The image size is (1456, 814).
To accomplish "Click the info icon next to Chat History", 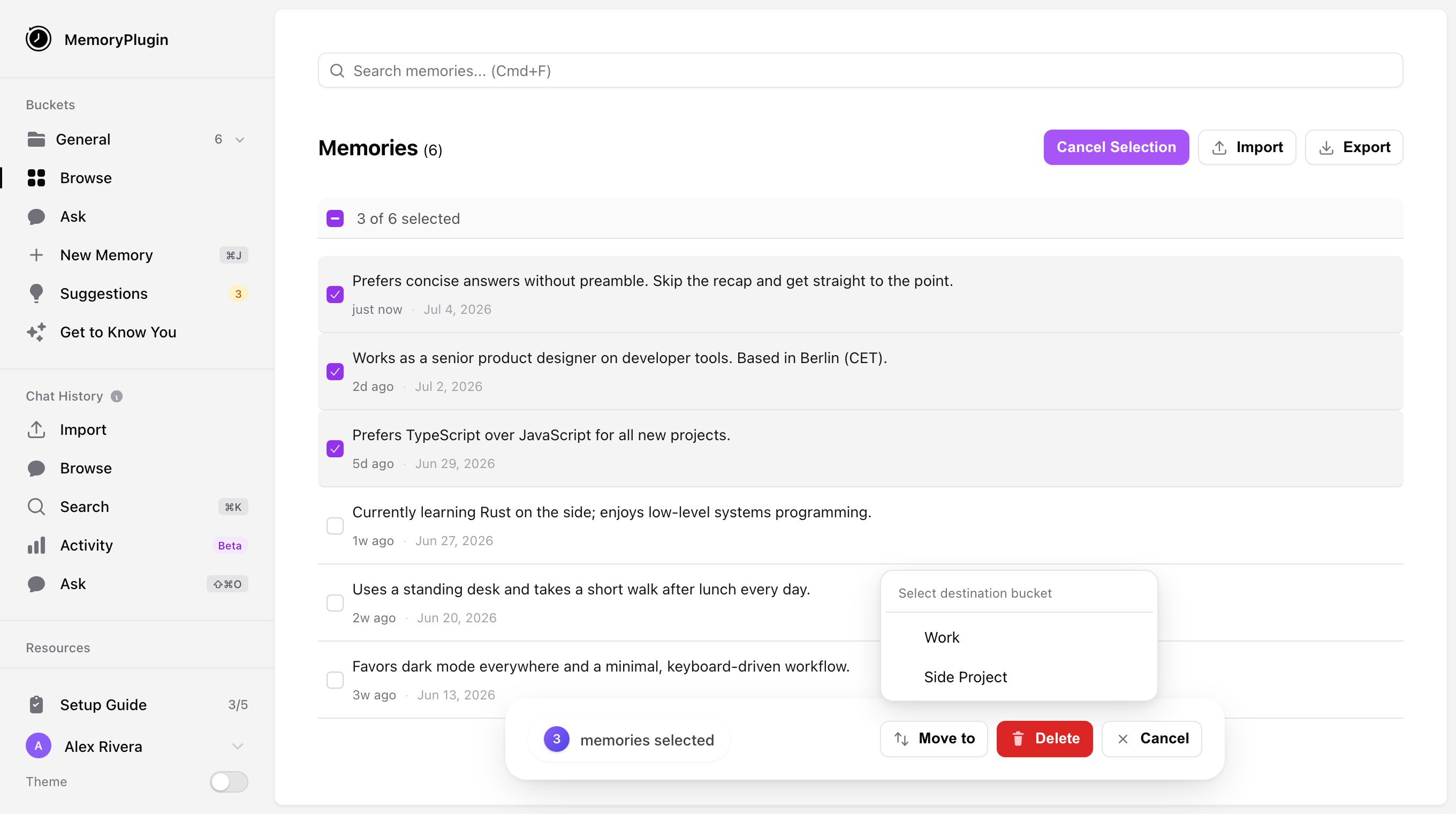I will (117, 396).
